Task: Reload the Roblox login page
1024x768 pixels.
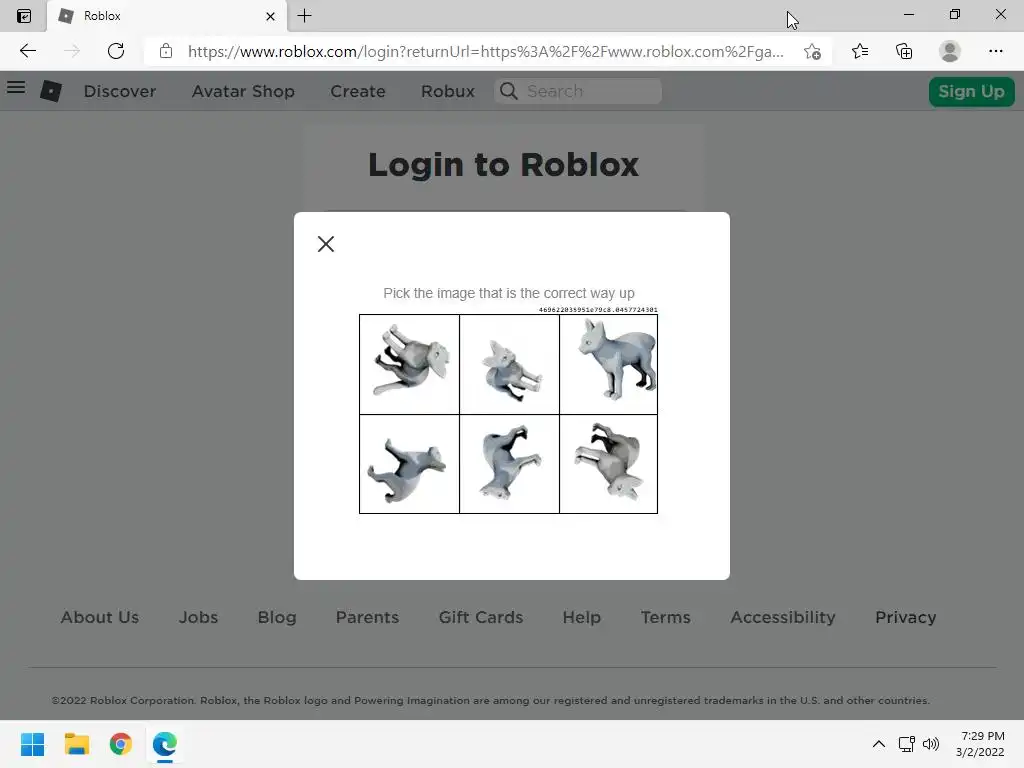Action: coord(116,51)
